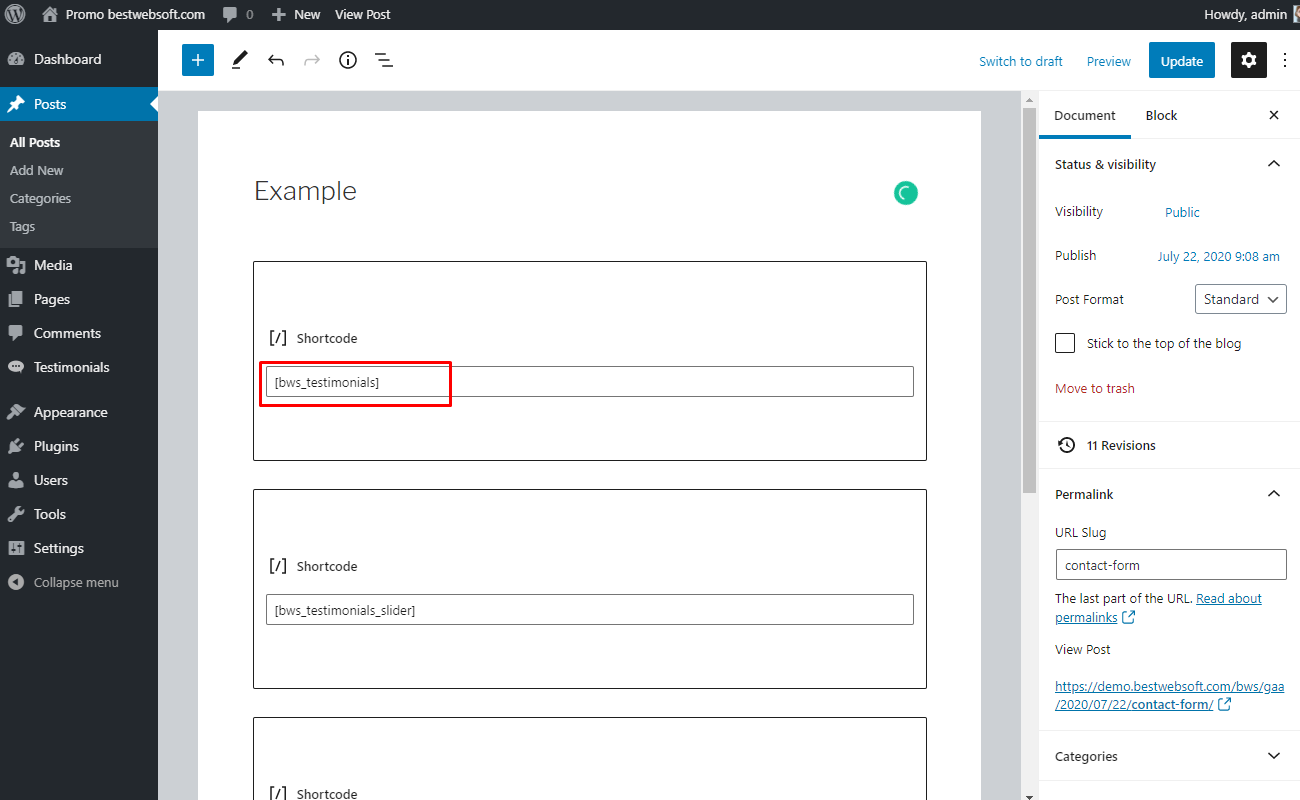Click the Preview button
Screen dimensions: 1300x800
(1109, 61)
